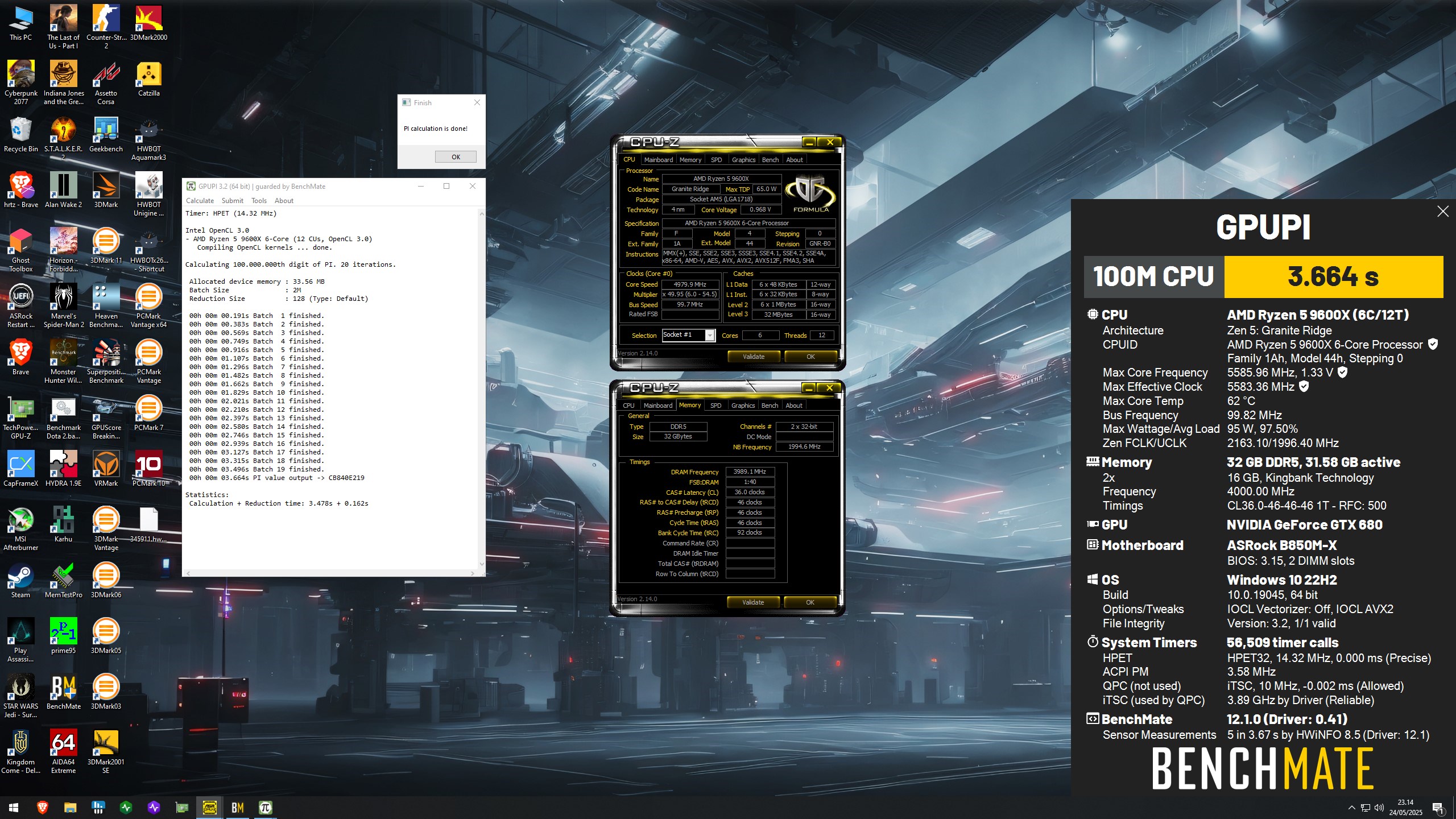Switch to BenchMate taskbar button
Viewport: 1456px width, 819px height.
point(237,808)
